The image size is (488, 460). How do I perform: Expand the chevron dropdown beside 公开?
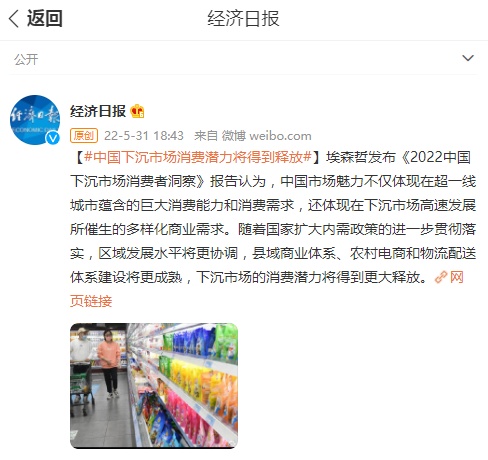[x=468, y=58]
